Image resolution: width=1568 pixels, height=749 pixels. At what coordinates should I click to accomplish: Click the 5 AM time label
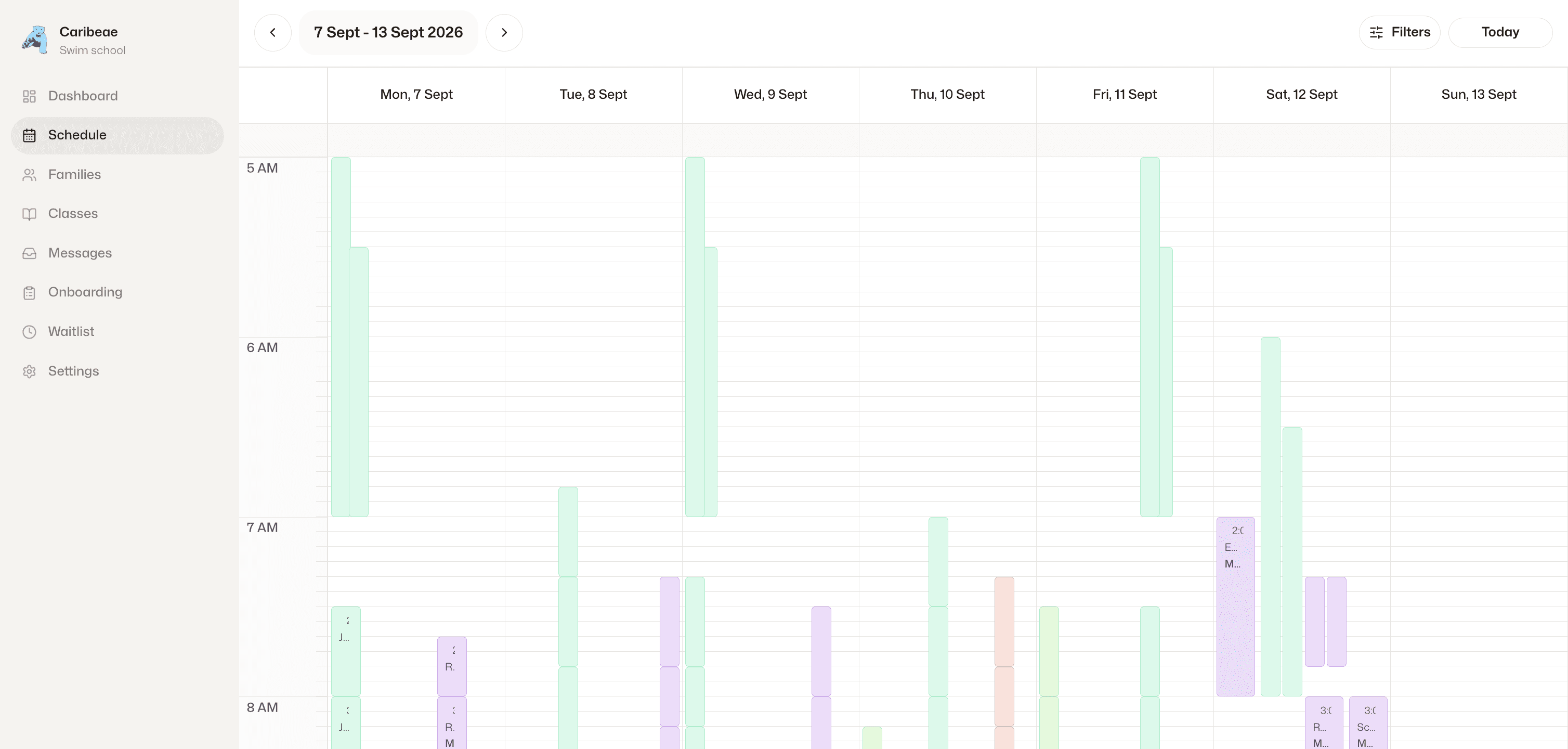(263, 168)
